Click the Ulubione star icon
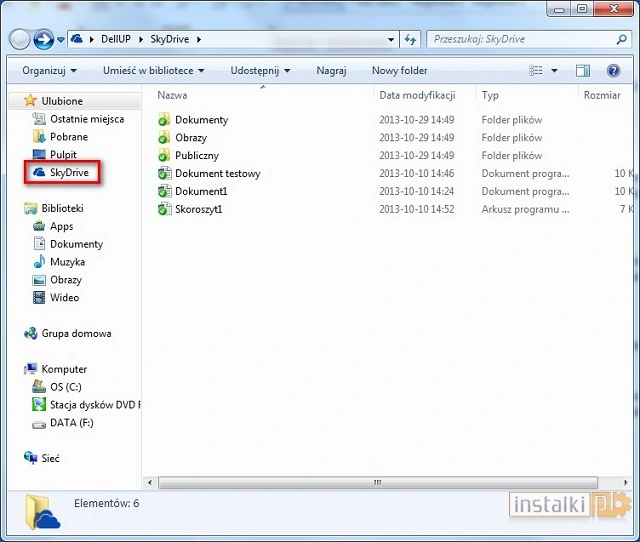Viewport: 640px width, 542px height. pyautogui.click(x=30, y=100)
